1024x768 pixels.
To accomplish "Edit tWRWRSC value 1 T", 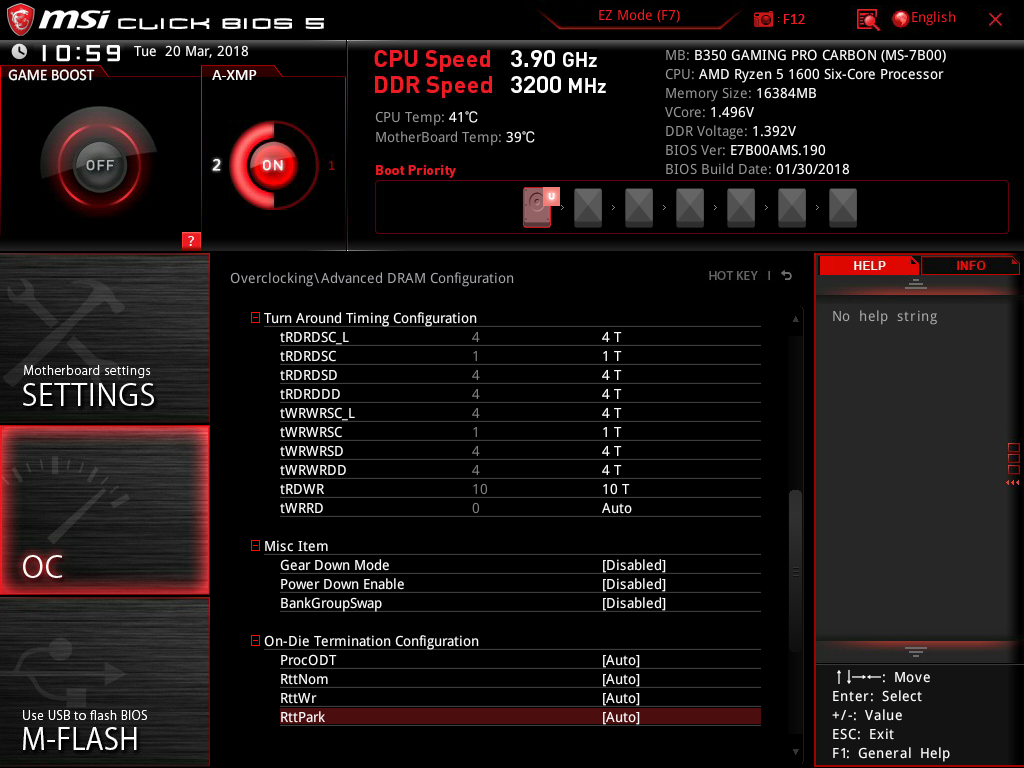I will [611, 432].
